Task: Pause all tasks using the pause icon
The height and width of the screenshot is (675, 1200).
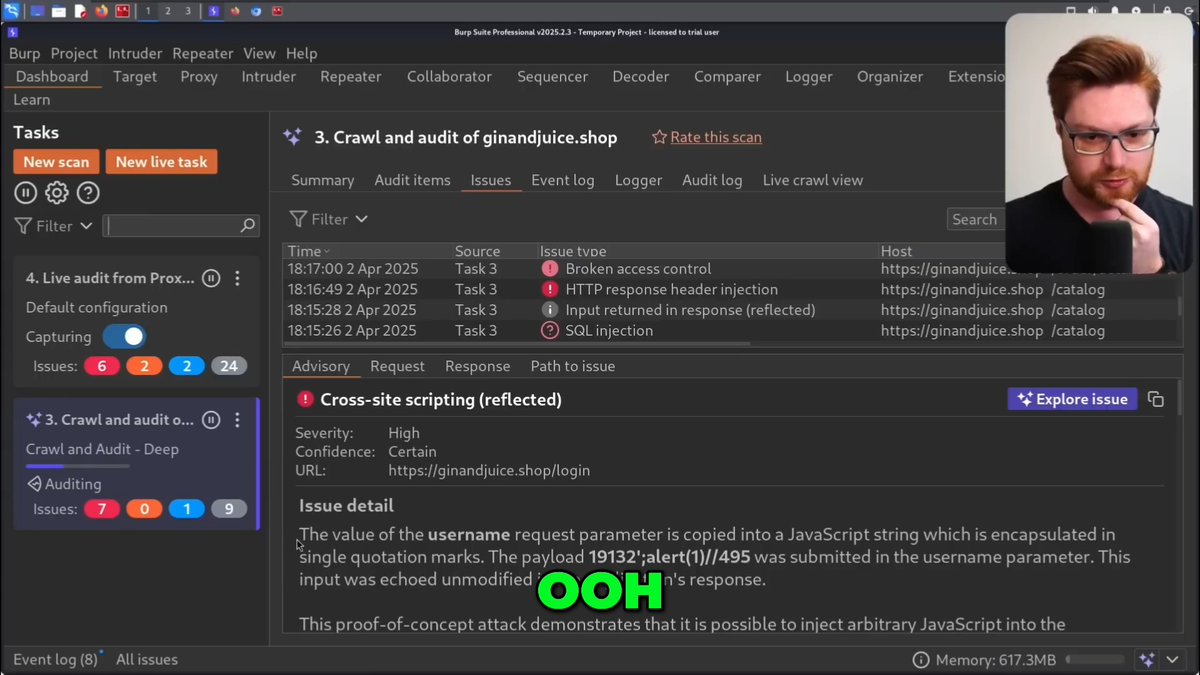Action: 25,193
